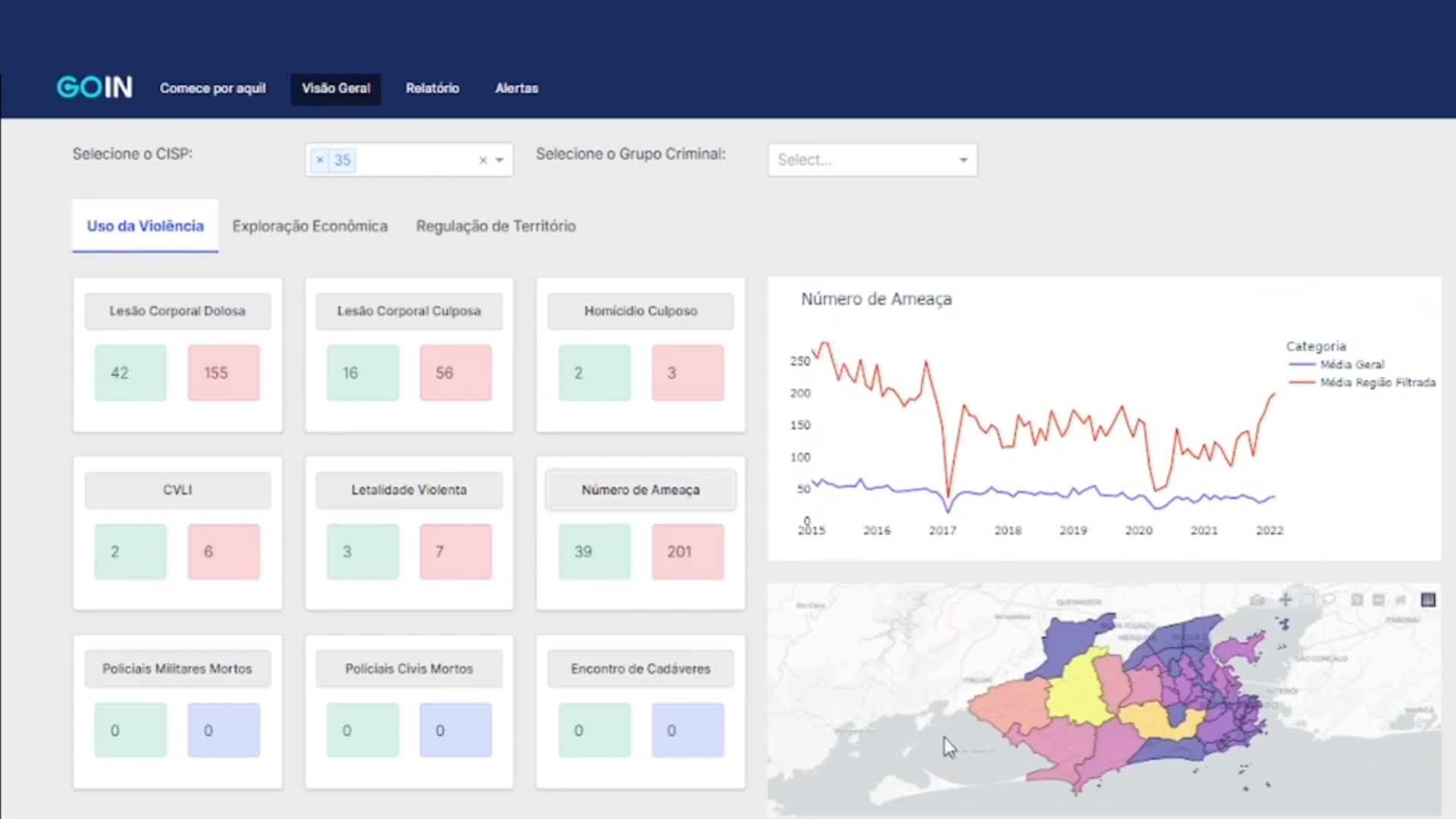Switch to the Exploração Econômica tab
This screenshot has width=1456, height=819.
[309, 226]
